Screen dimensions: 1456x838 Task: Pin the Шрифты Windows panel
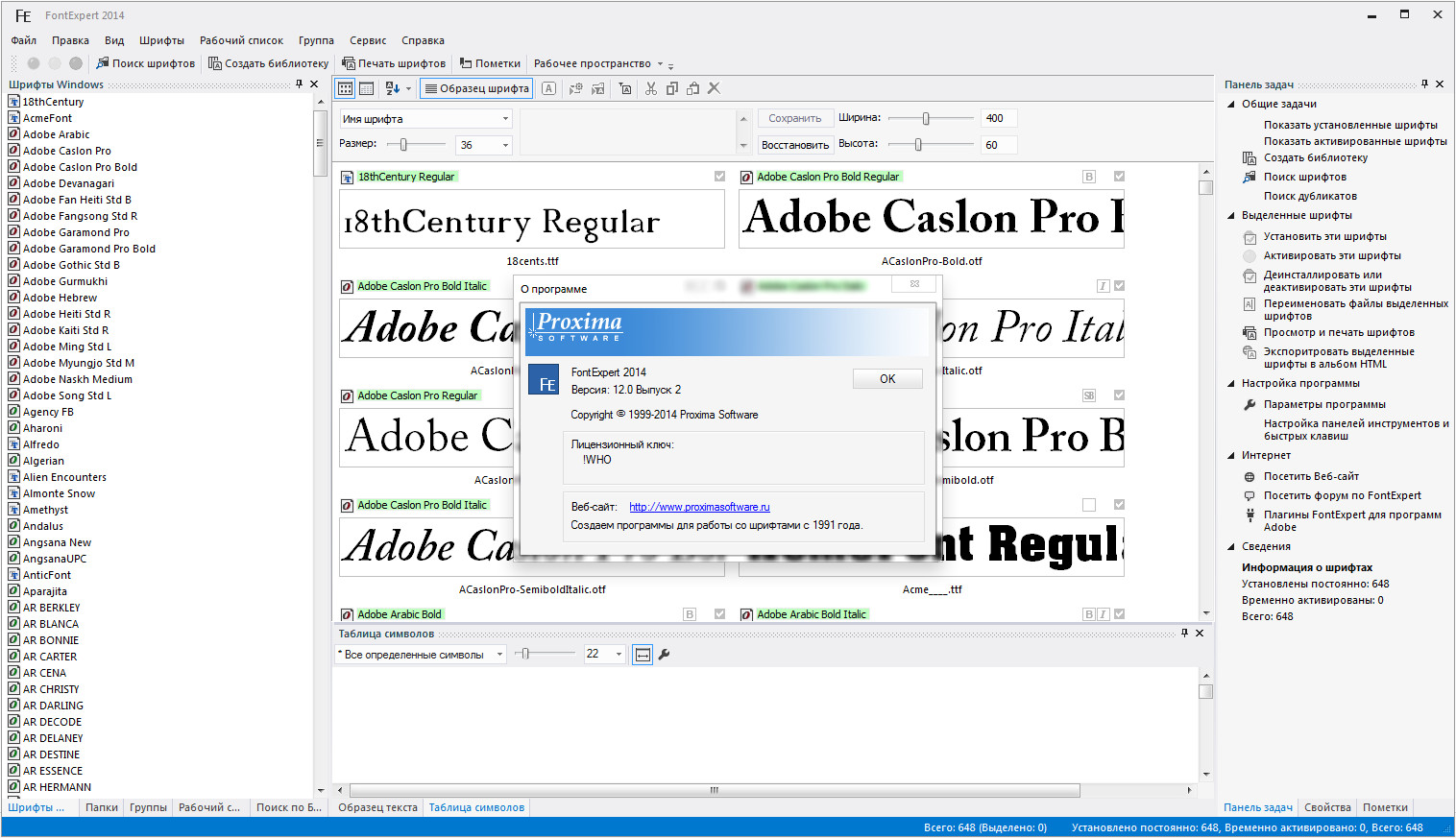pos(300,84)
